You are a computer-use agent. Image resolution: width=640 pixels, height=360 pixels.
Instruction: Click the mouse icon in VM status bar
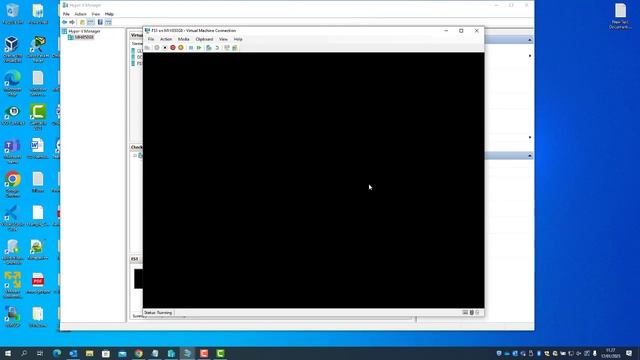[x=471, y=313]
